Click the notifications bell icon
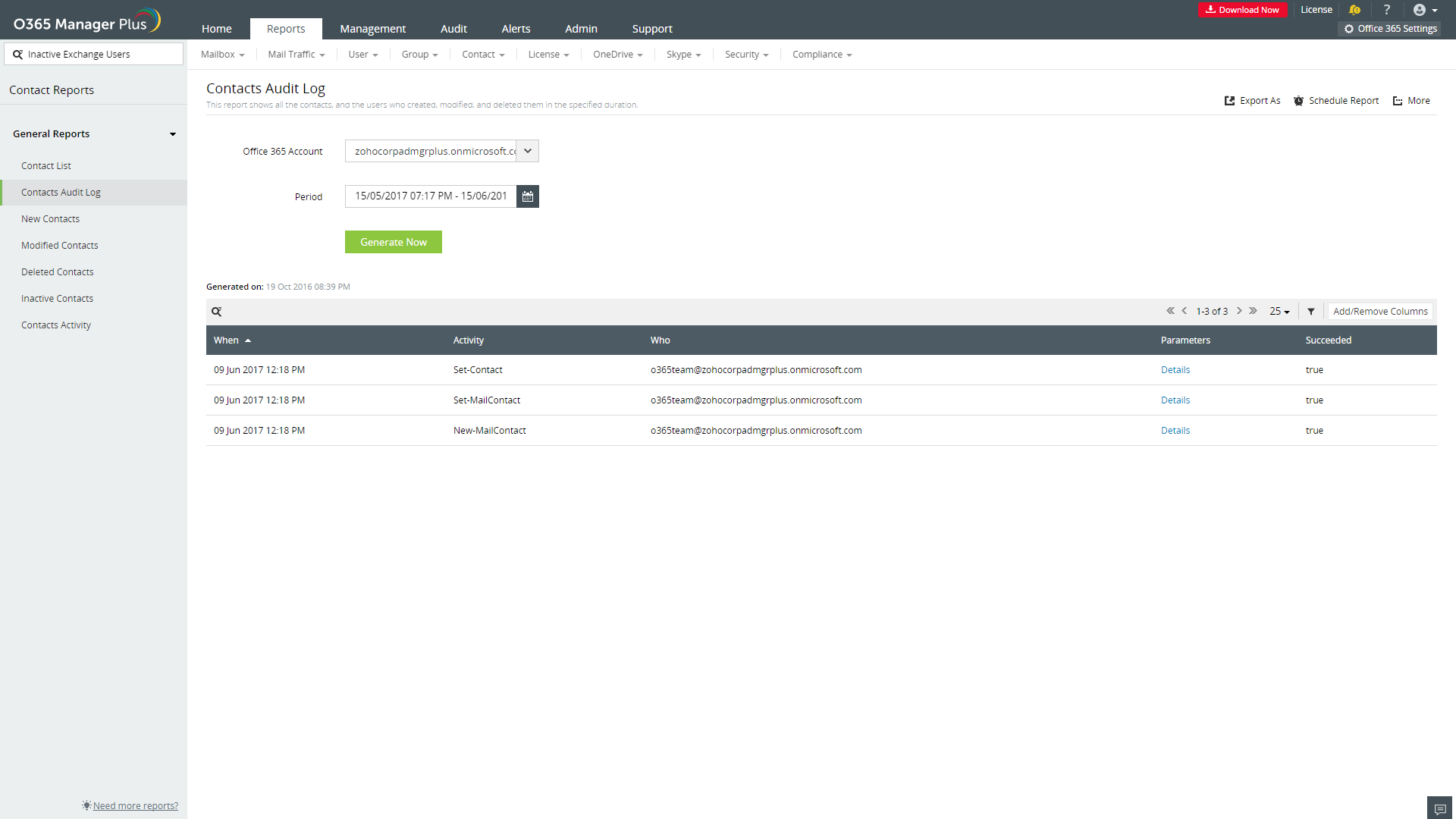 pyautogui.click(x=1355, y=10)
